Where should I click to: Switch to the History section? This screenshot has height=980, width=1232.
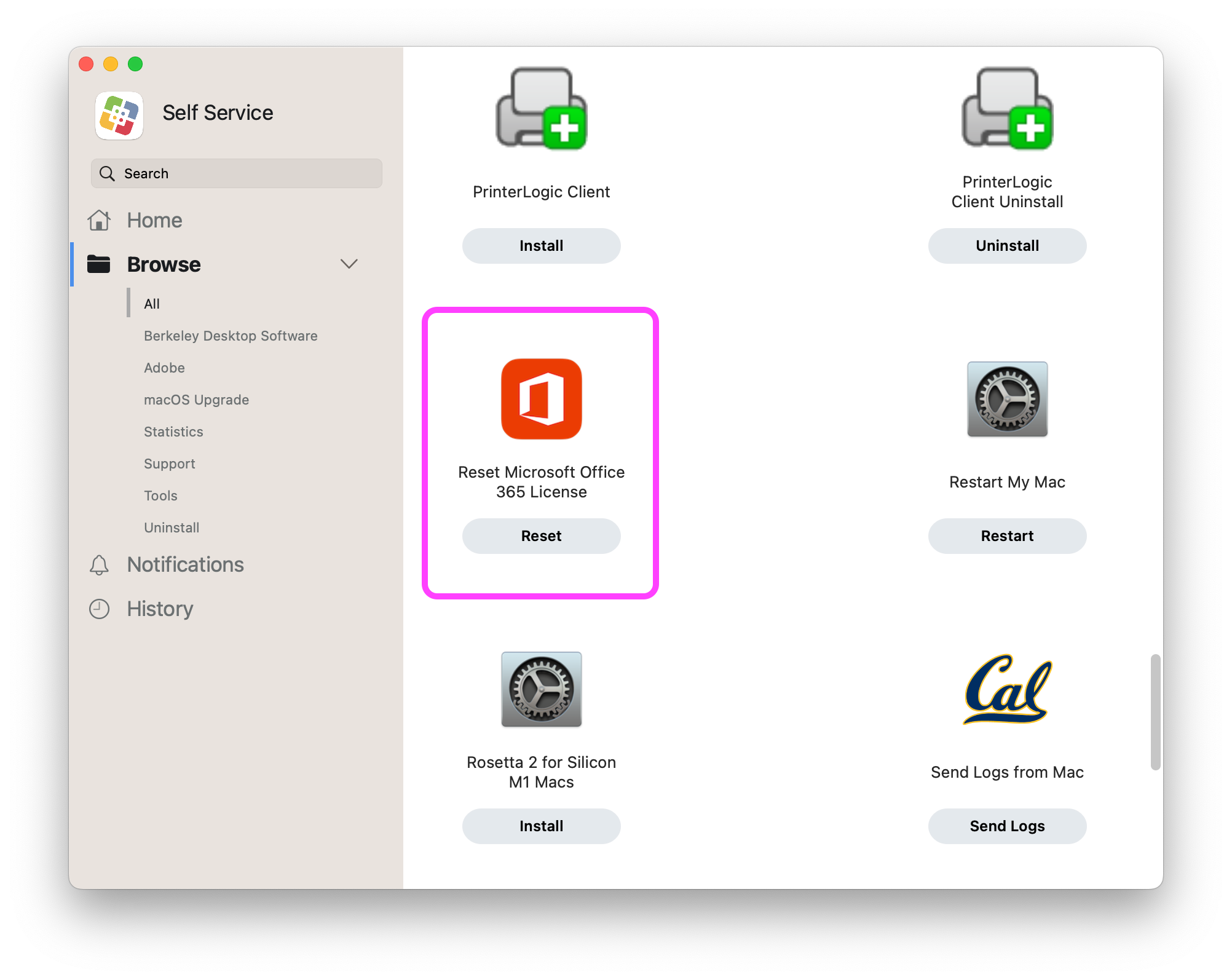159,609
